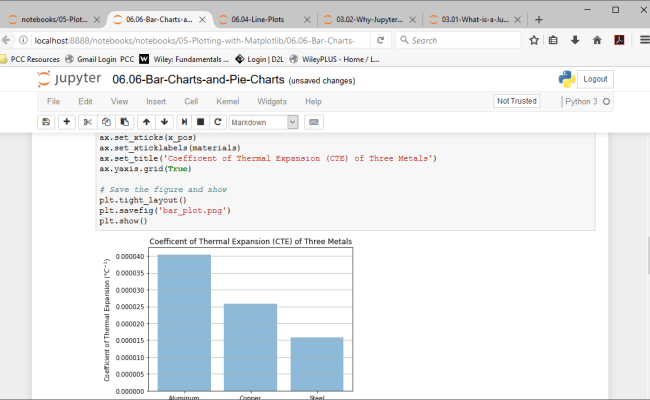
Task: Open the command palette keyboard icon
Action: [314, 122]
